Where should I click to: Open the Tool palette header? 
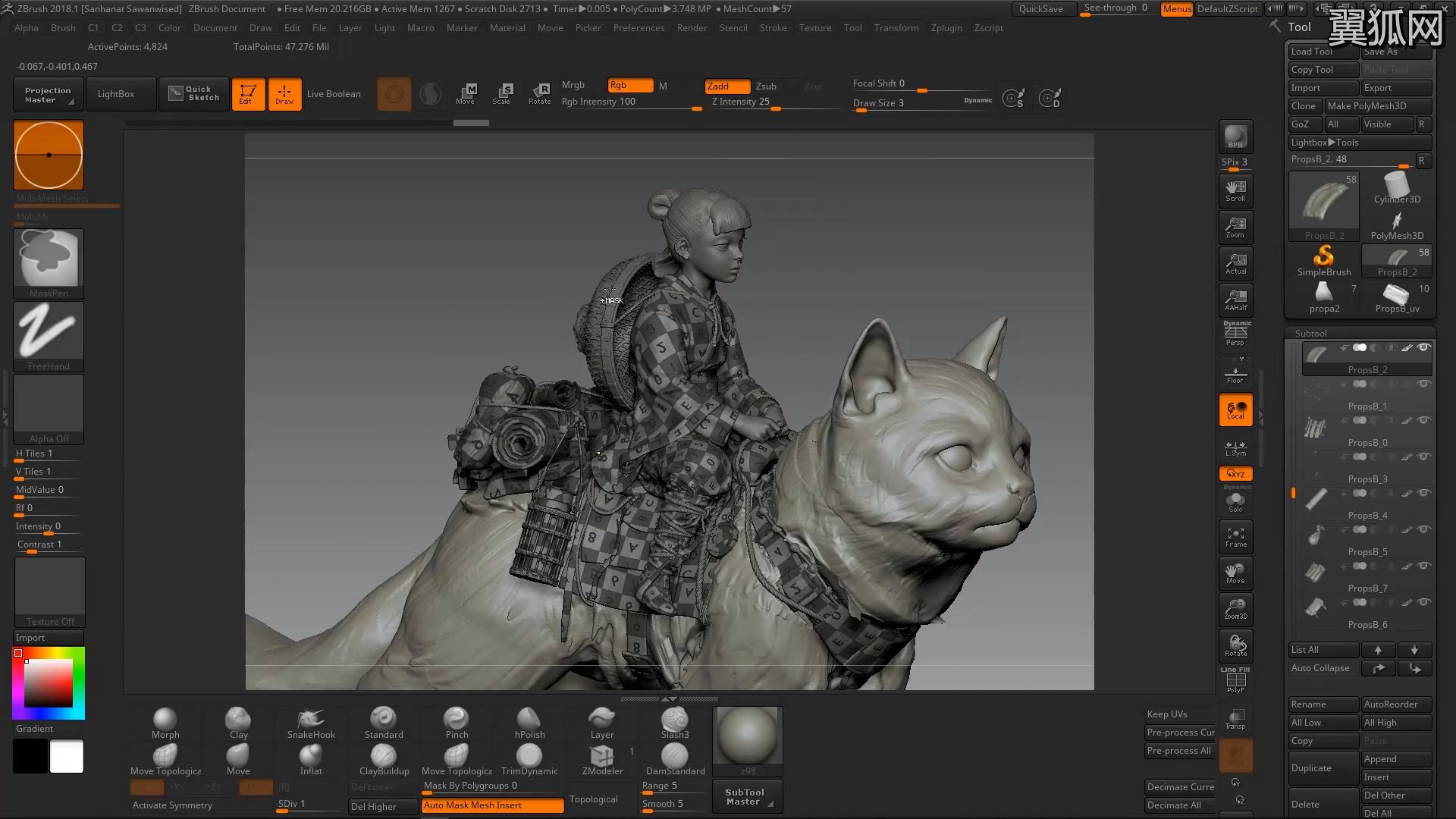[1299, 27]
